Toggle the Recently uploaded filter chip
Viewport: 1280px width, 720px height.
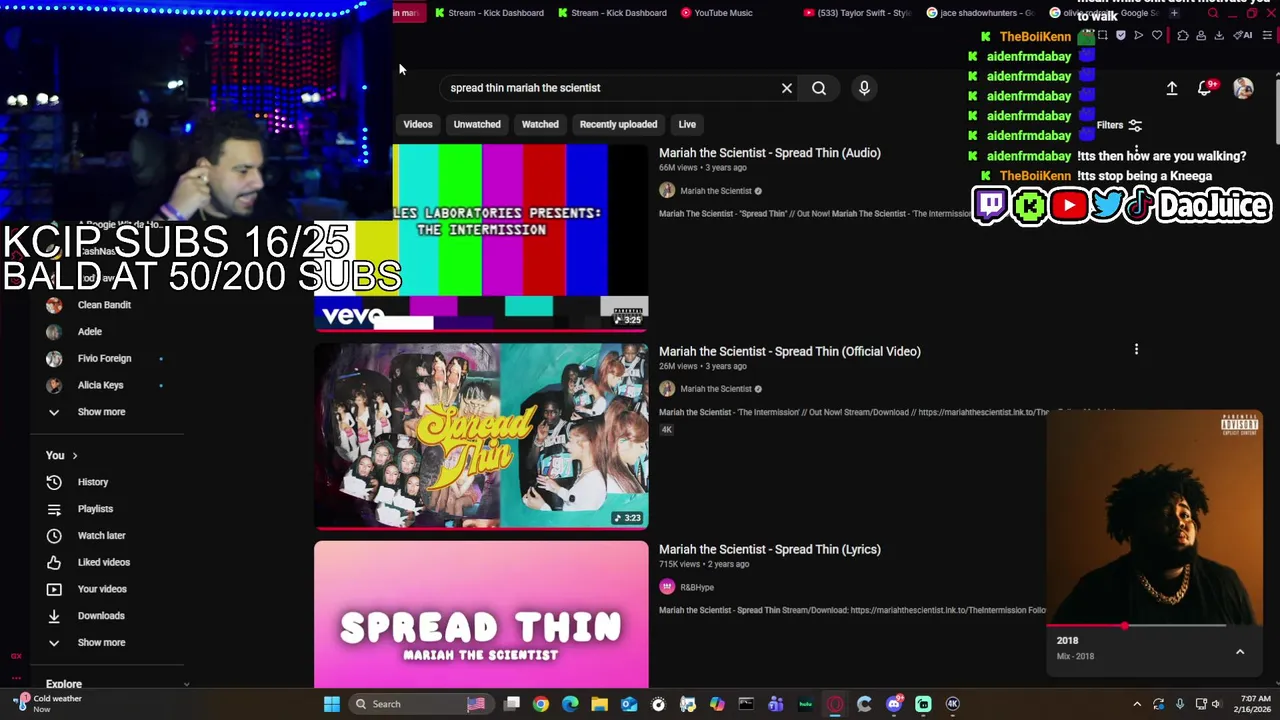pyautogui.click(x=618, y=124)
